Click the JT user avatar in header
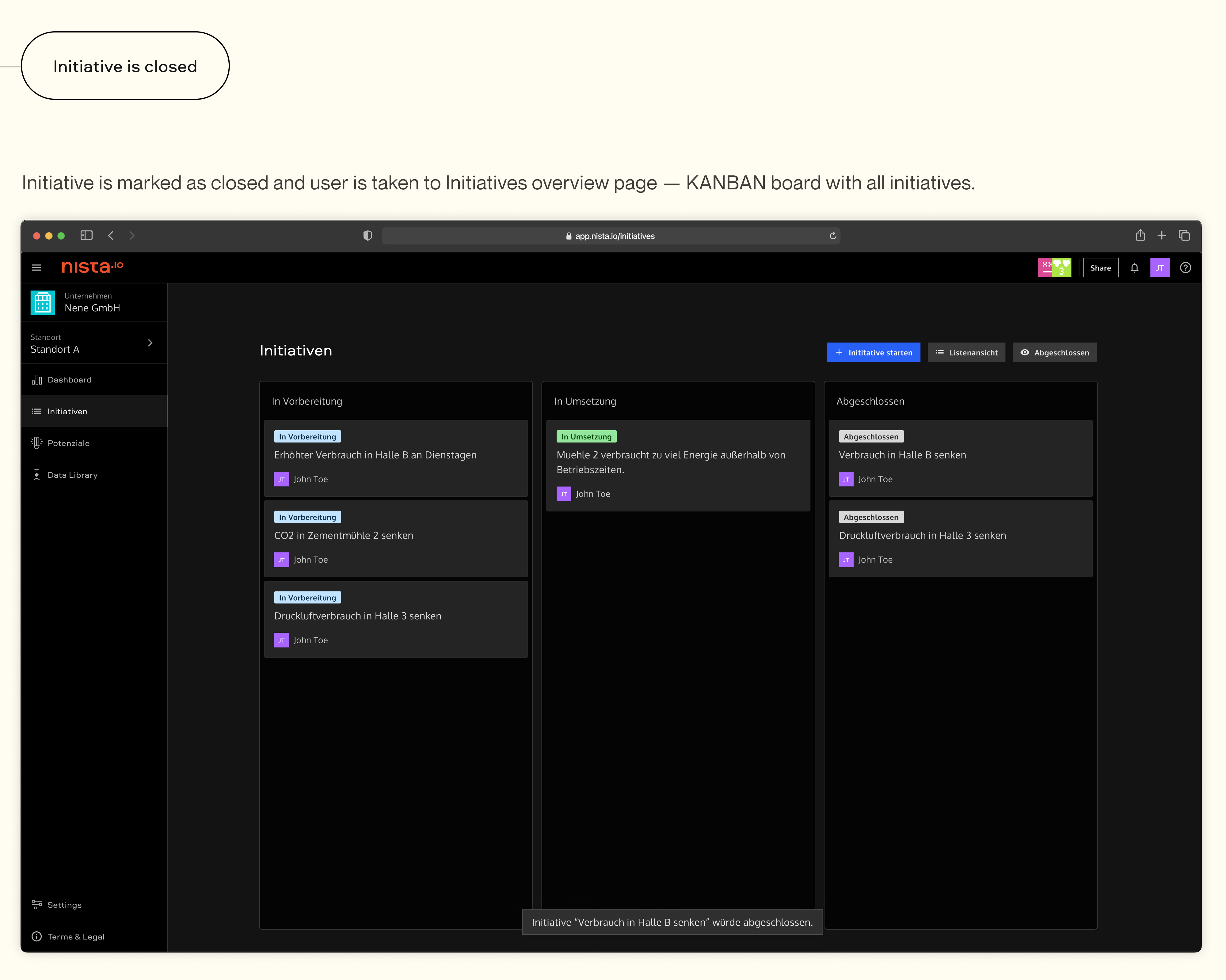This screenshot has height=980, width=1226. pyautogui.click(x=1160, y=268)
